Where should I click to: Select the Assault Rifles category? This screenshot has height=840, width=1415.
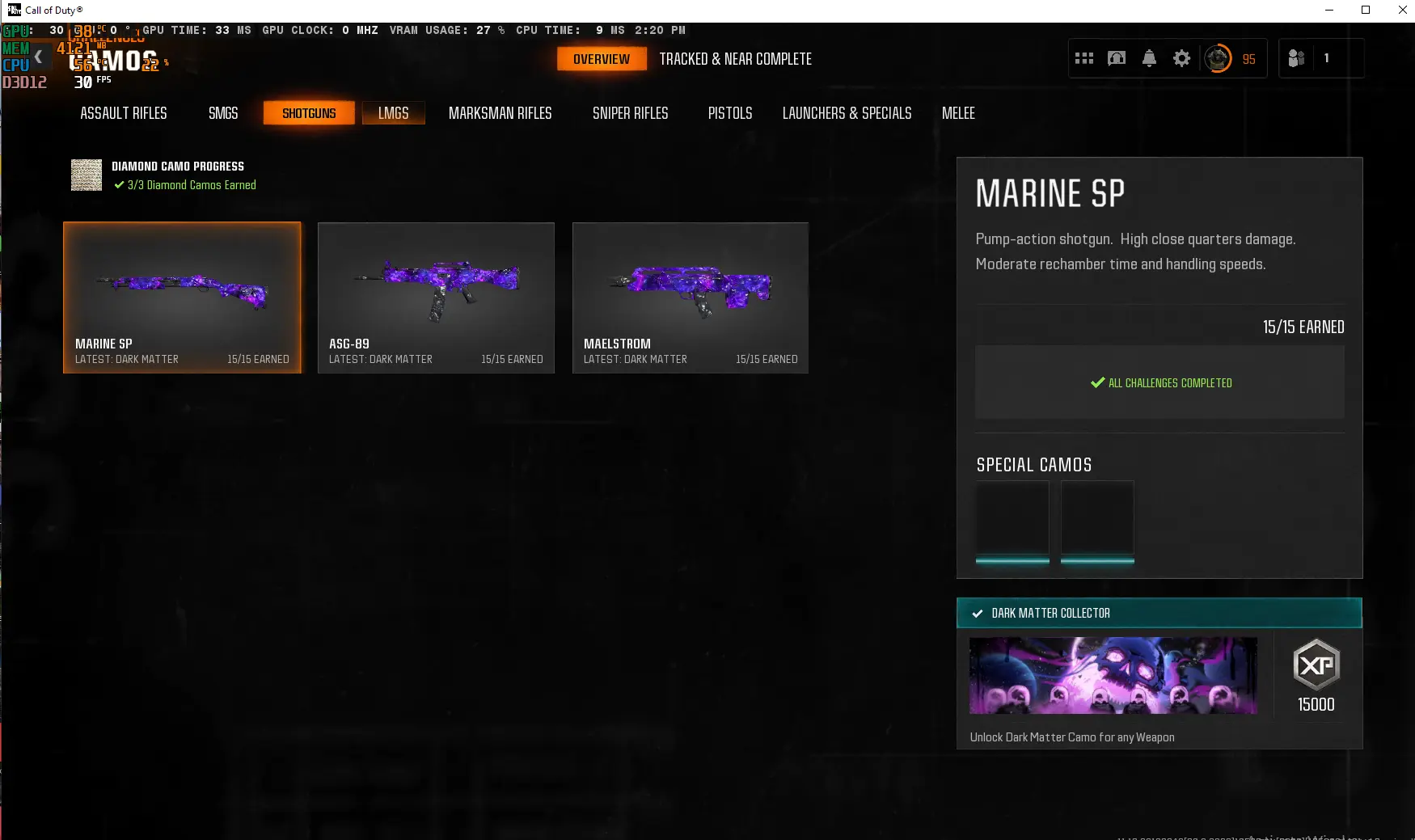point(124,113)
